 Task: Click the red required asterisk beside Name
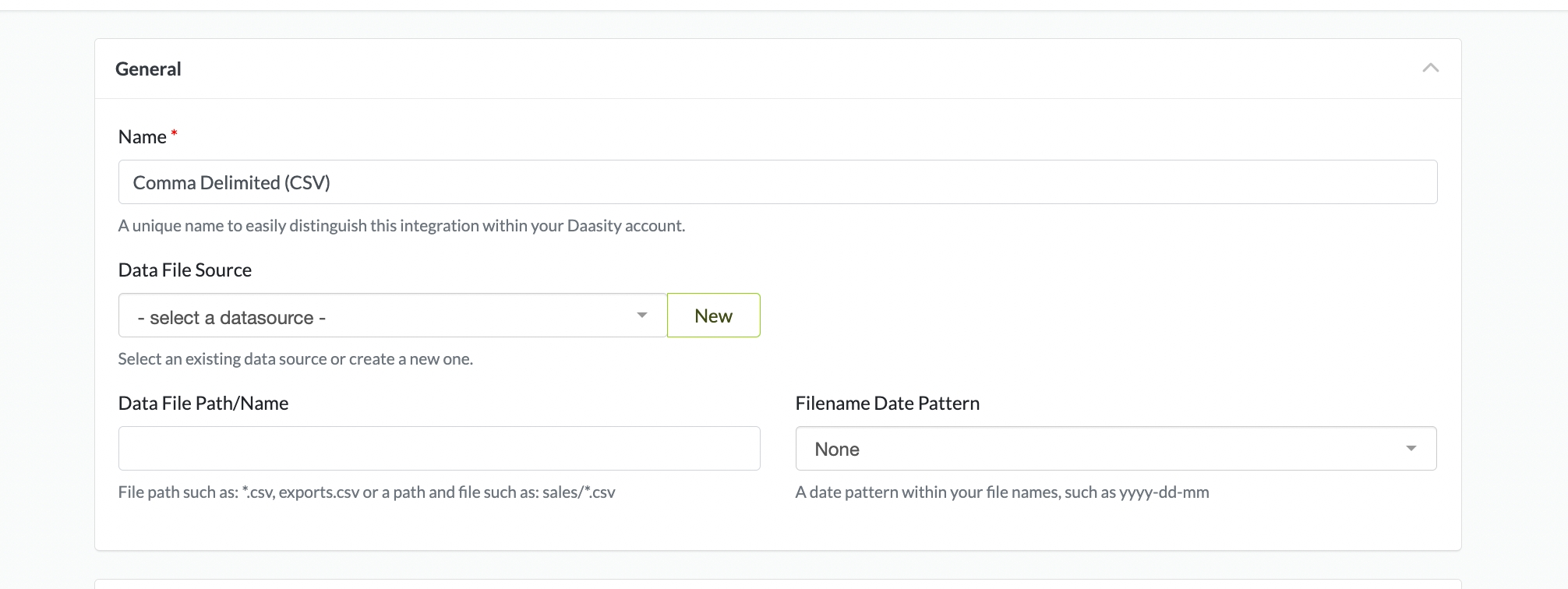175,134
